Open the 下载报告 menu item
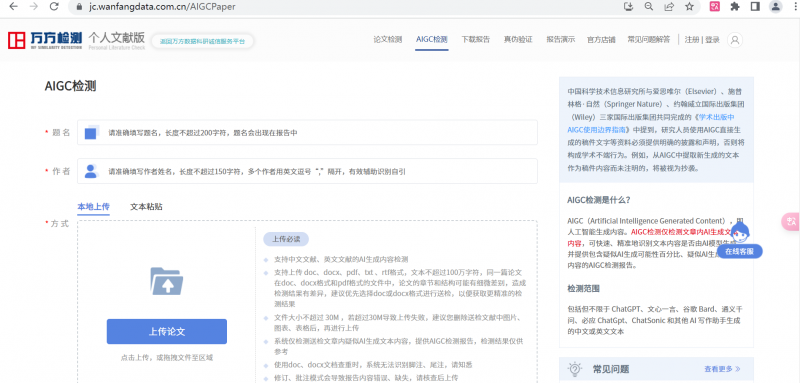This screenshot has width=800, height=383. 476,40
